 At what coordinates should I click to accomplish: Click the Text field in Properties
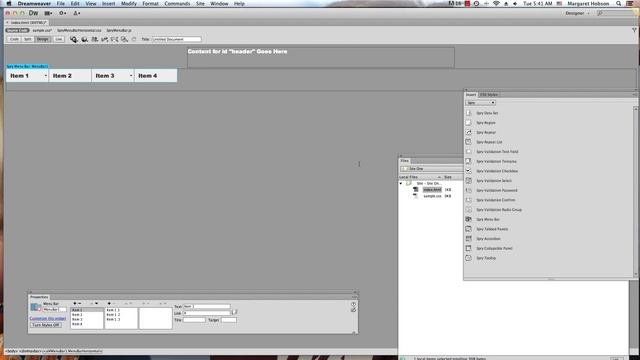(x=207, y=306)
